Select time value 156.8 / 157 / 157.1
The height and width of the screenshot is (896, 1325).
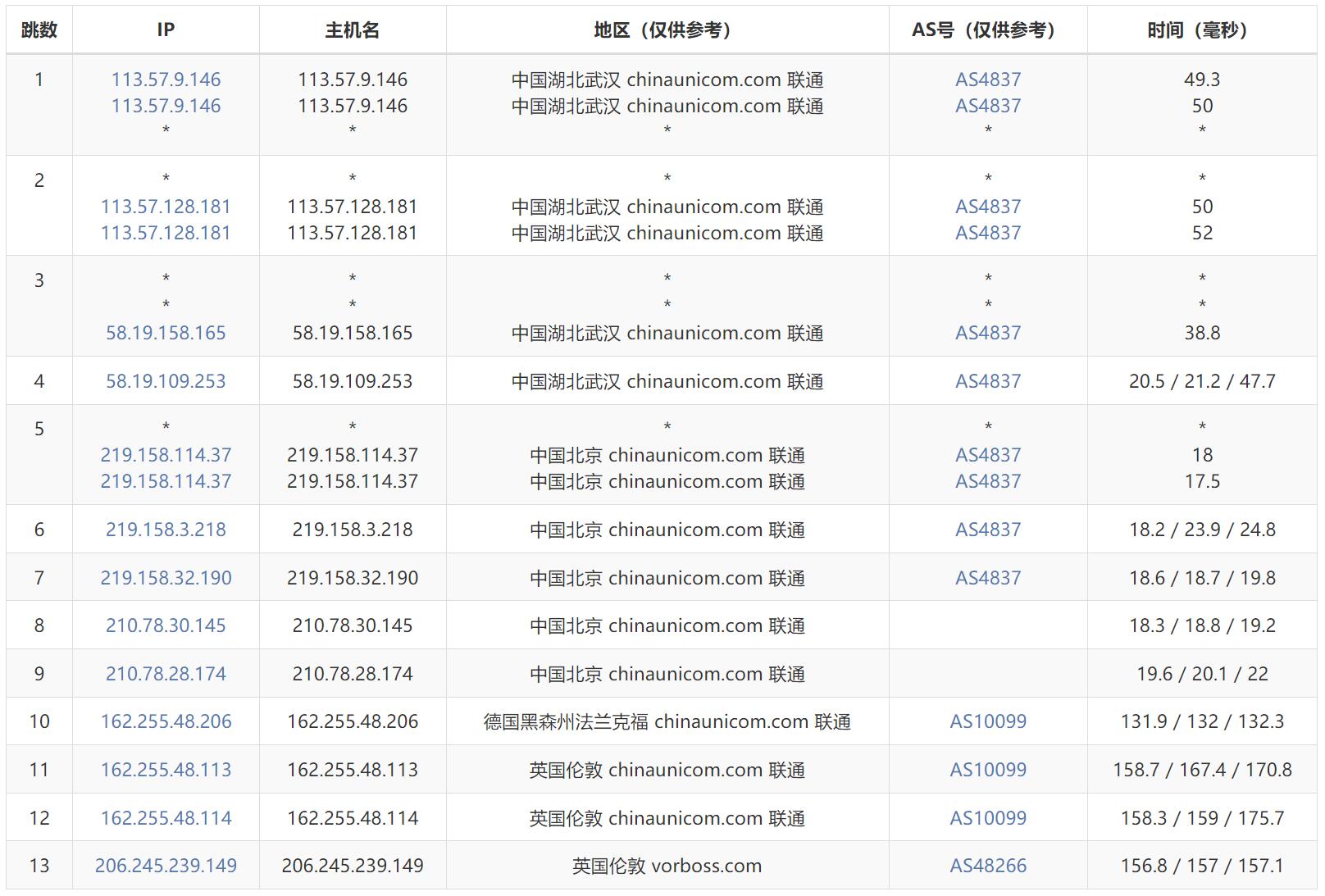(1202, 866)
